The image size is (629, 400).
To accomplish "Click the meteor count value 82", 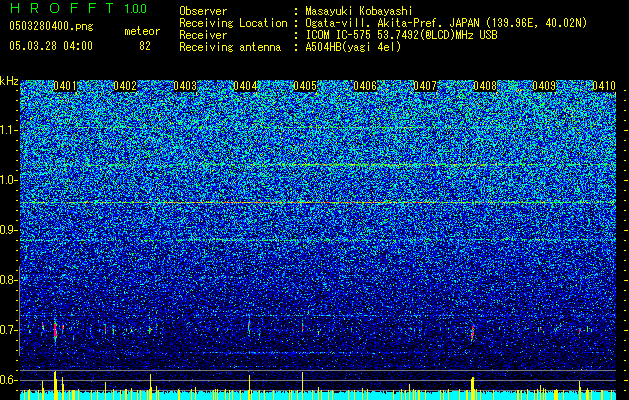I will click(x=145, y=46).
